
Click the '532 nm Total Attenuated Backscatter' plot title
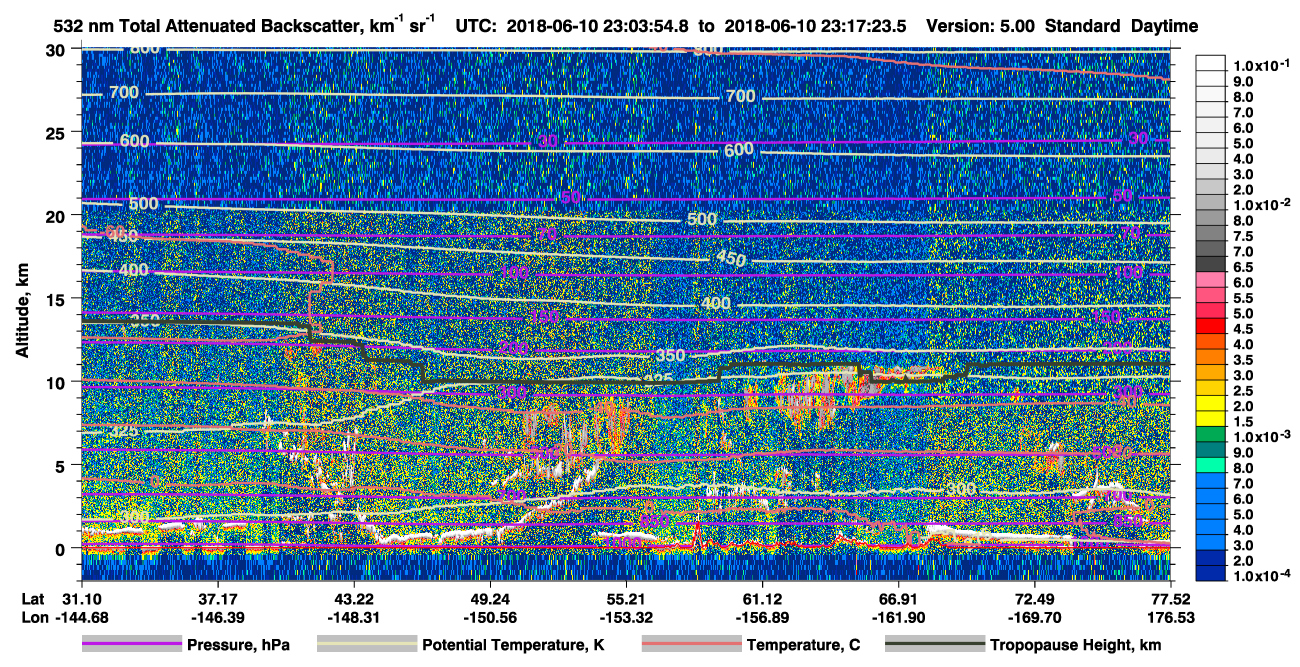[x=242, y=27]
